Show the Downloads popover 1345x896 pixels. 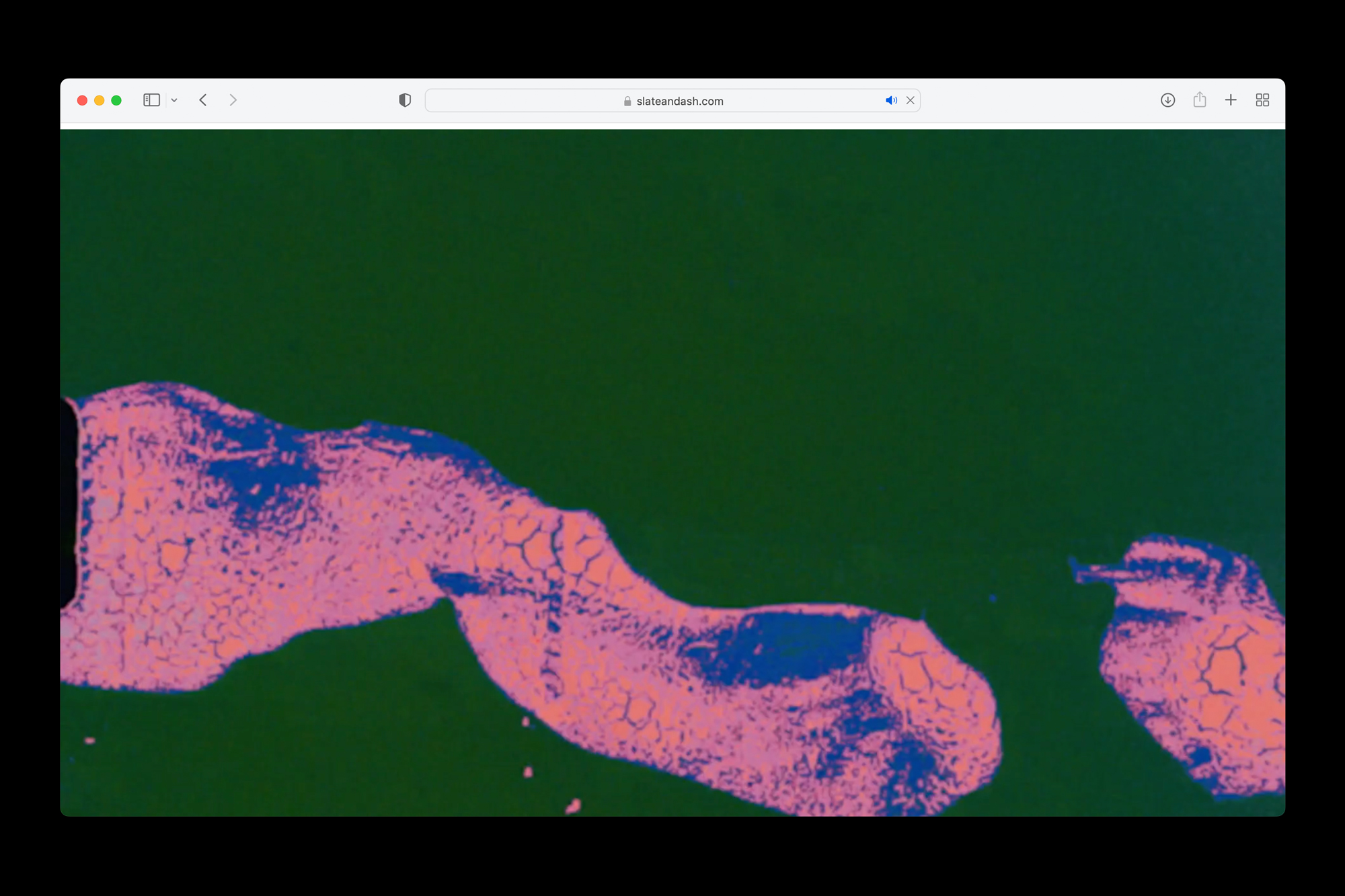(x=1167, y=100)
